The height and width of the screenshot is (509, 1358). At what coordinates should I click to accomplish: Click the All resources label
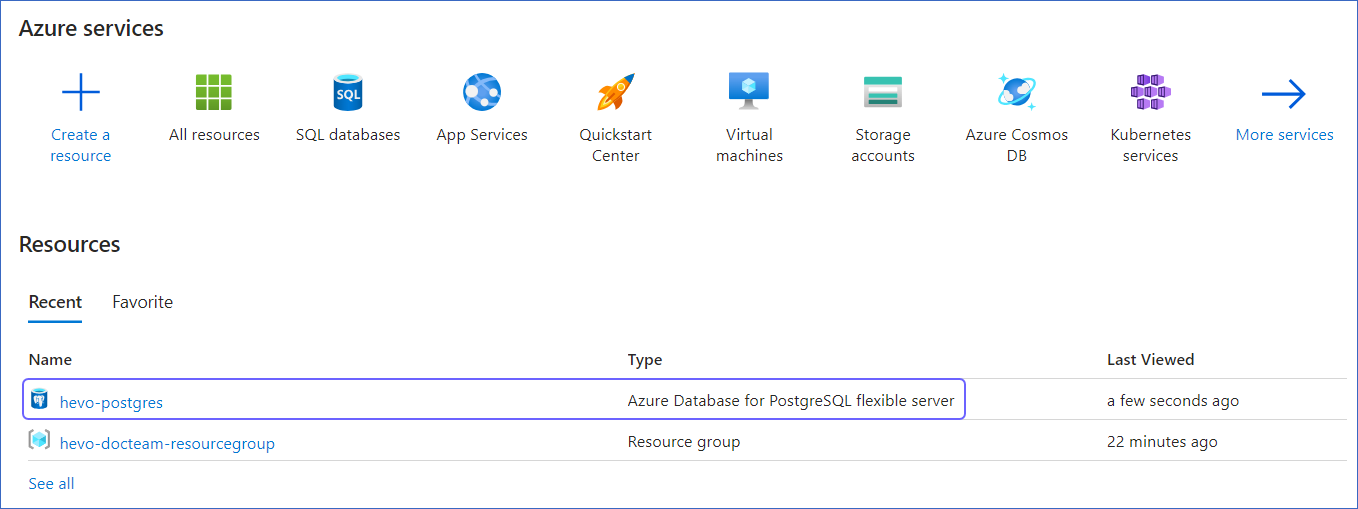coord(214,135)
